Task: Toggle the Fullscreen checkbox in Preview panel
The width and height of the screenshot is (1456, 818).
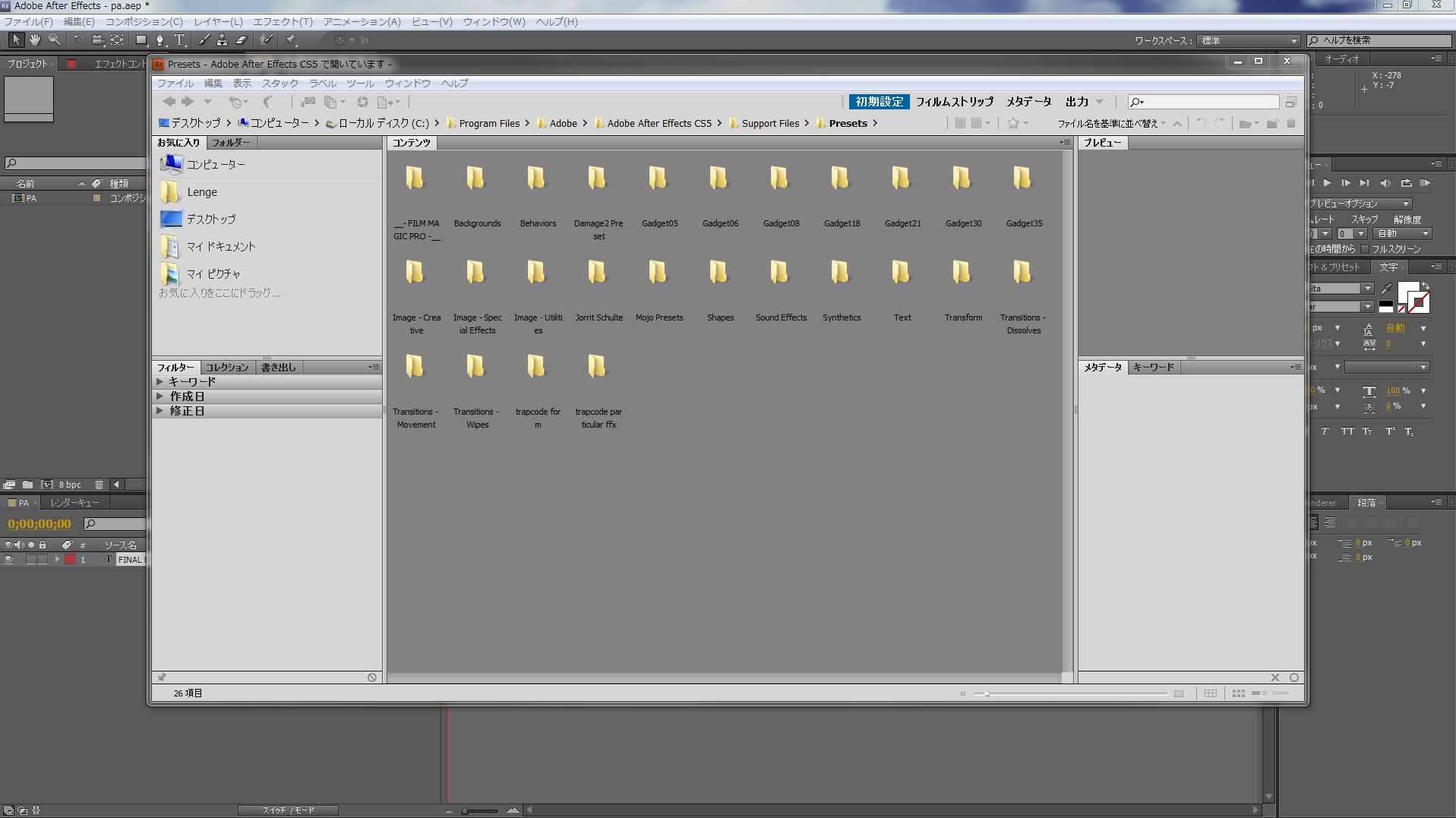Action: [1365, 249]
